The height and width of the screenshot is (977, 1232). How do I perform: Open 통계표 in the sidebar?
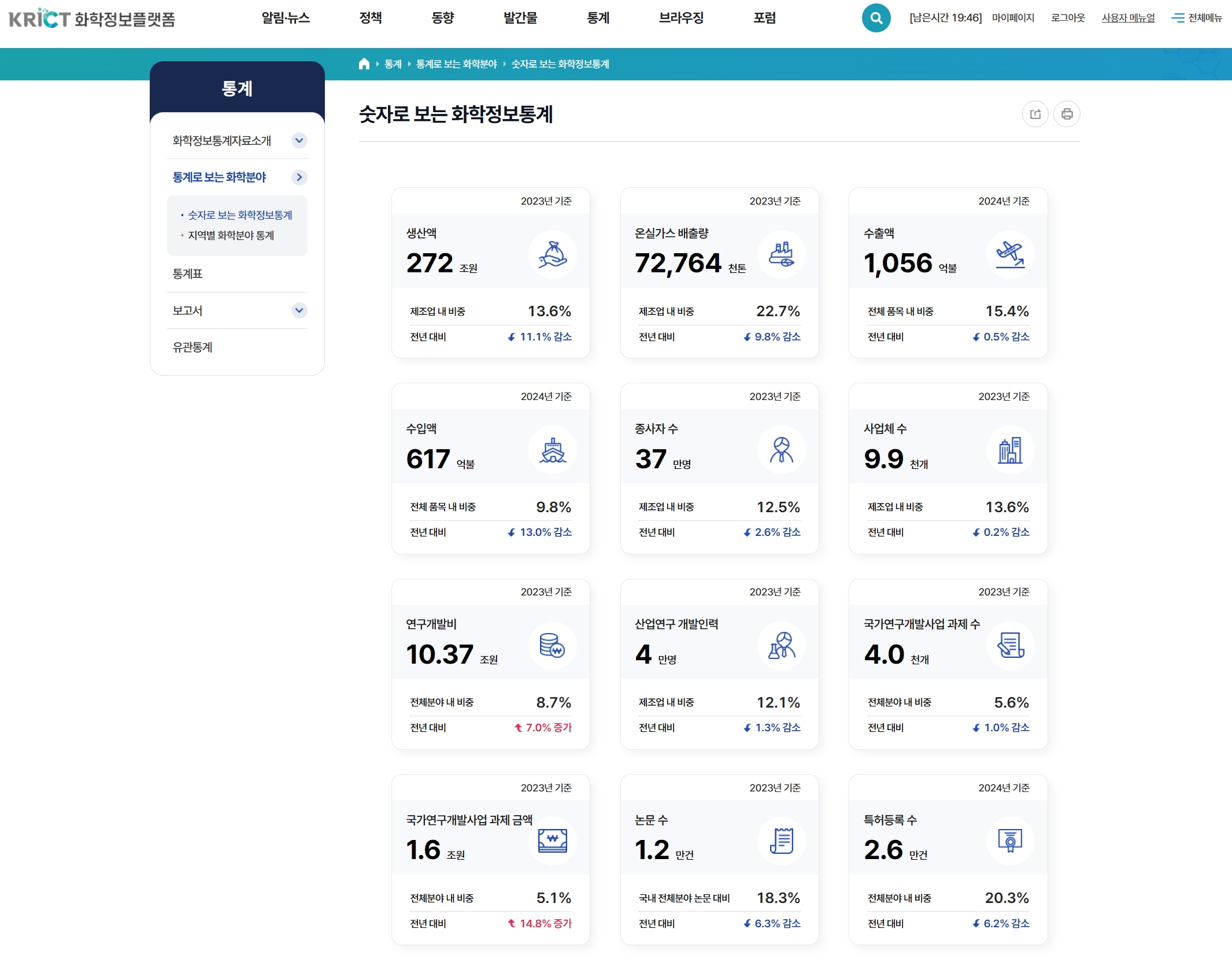point(187,274)
